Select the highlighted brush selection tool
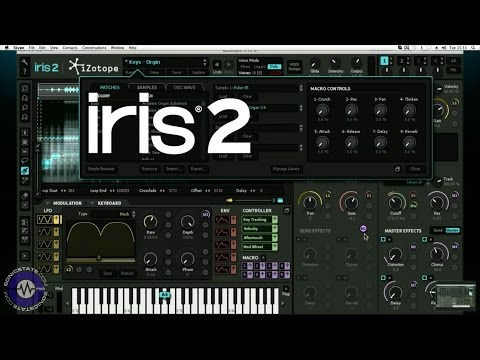The height and width of the screenshot is (360, 480). (x=25, y=171)
